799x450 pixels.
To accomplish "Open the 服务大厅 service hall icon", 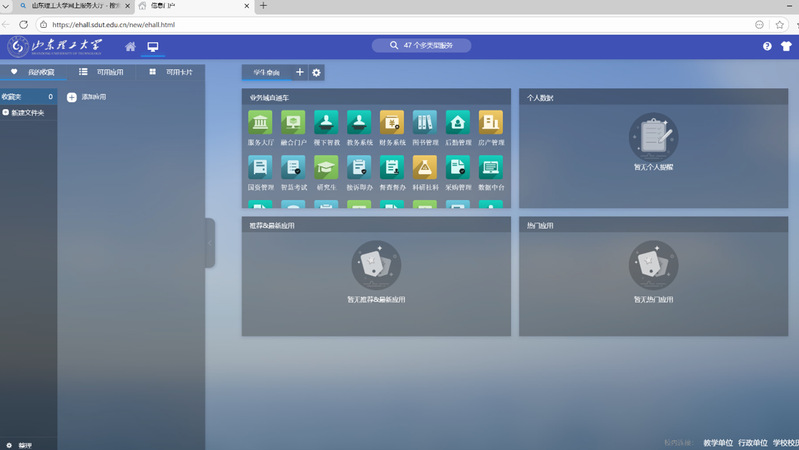I will [x=260, y=123].
